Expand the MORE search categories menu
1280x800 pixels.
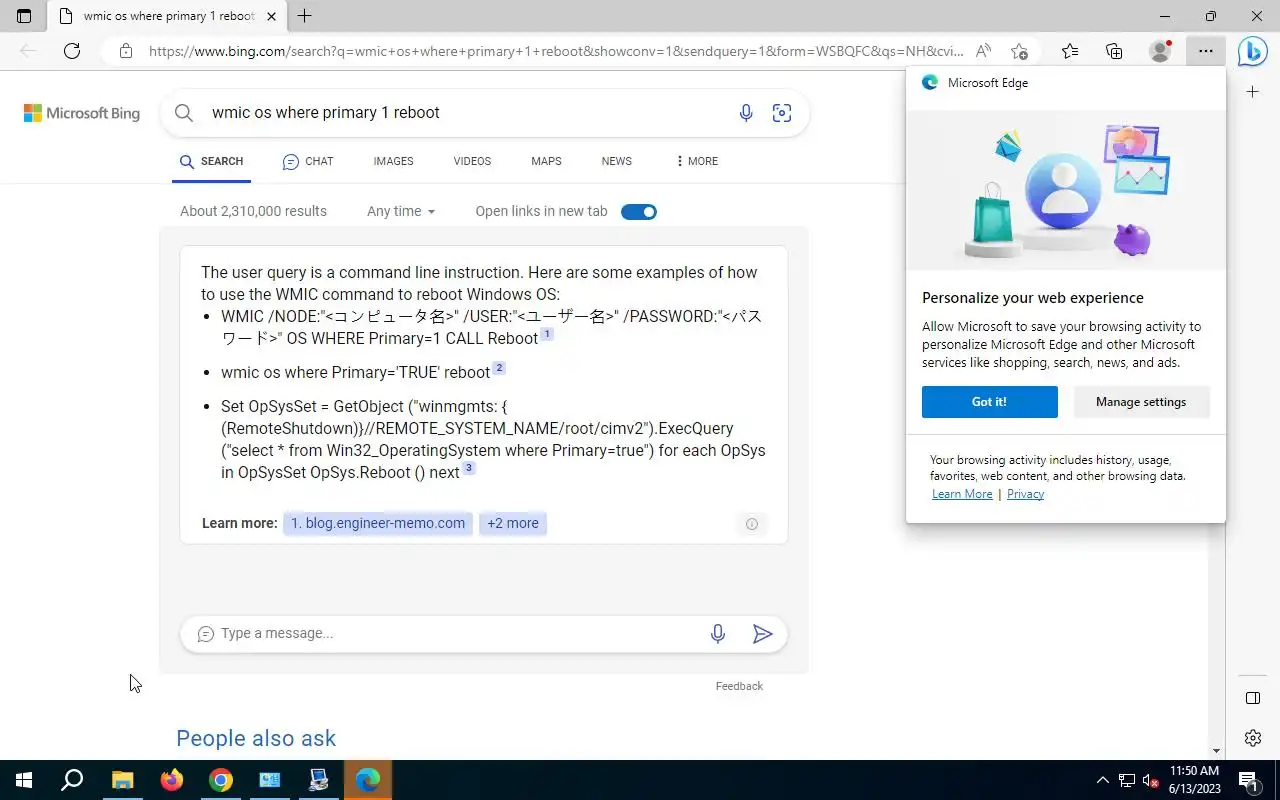[697, 161]
